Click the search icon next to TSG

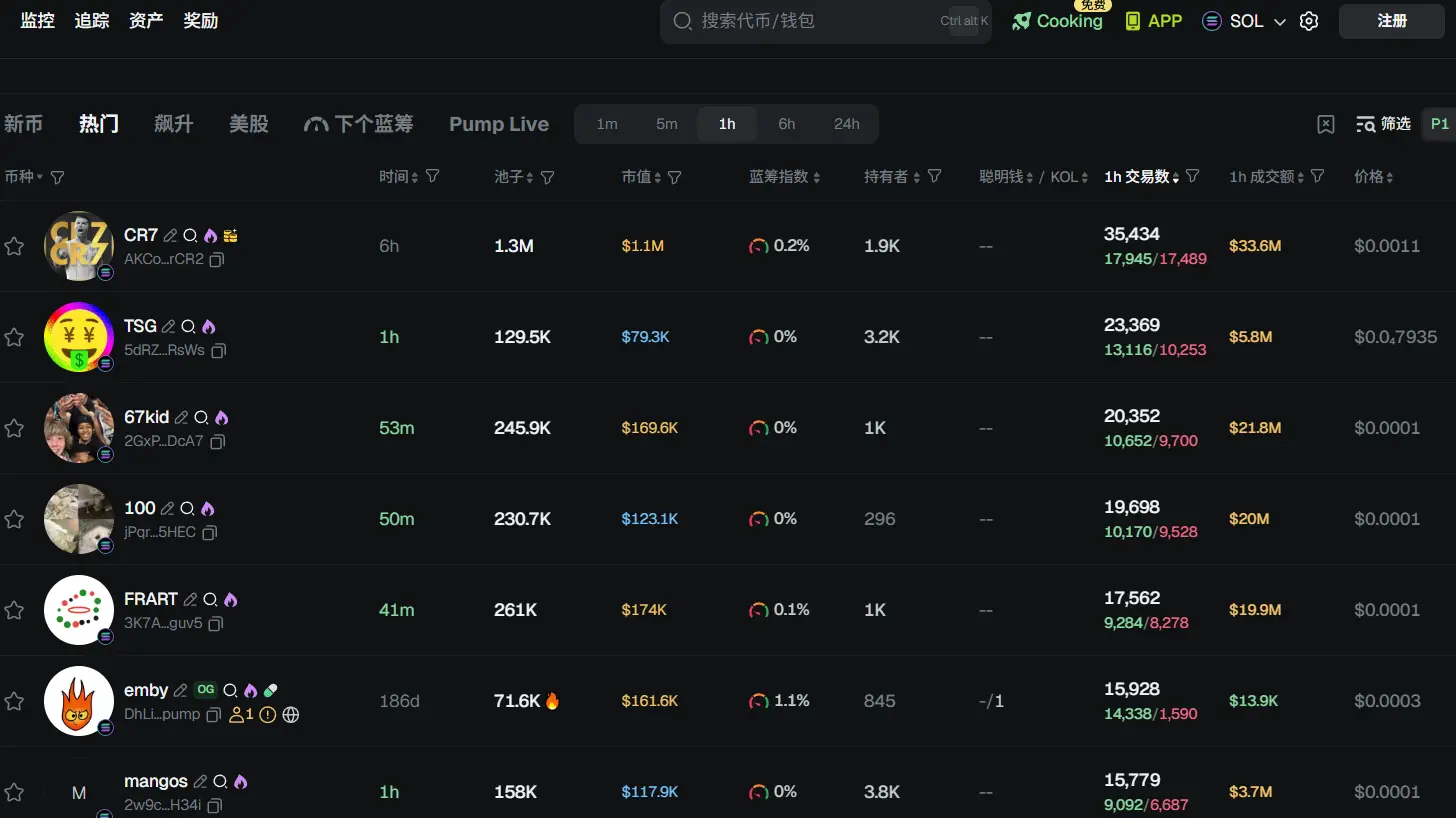coord(188,327)
